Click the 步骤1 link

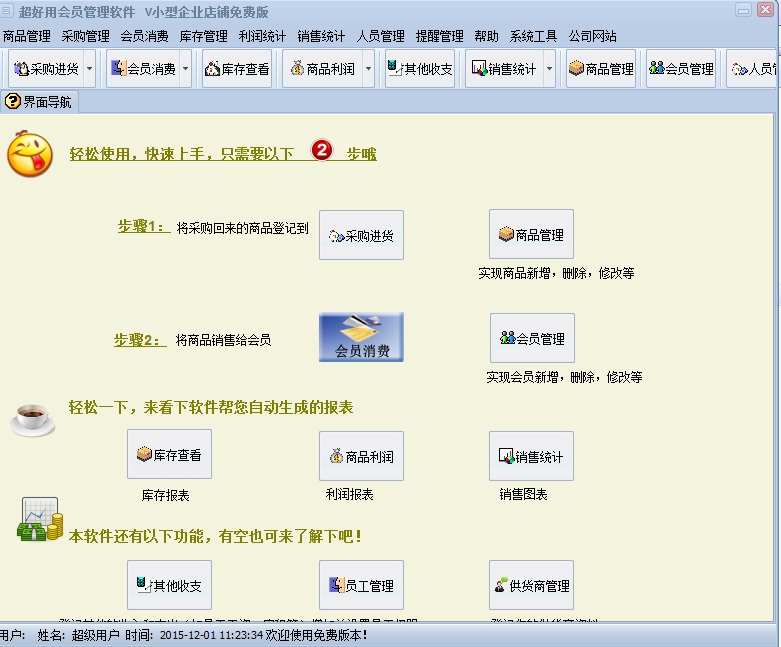tap(143, 226)
